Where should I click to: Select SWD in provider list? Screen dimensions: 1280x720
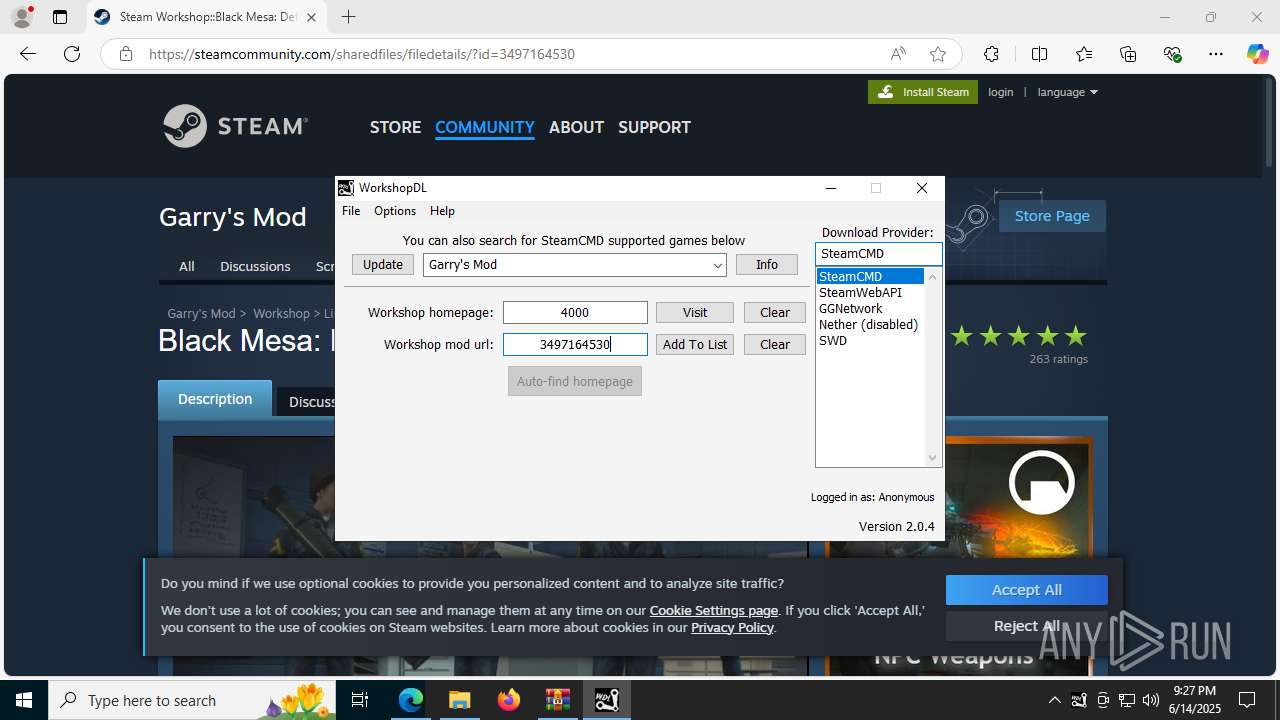870,341
